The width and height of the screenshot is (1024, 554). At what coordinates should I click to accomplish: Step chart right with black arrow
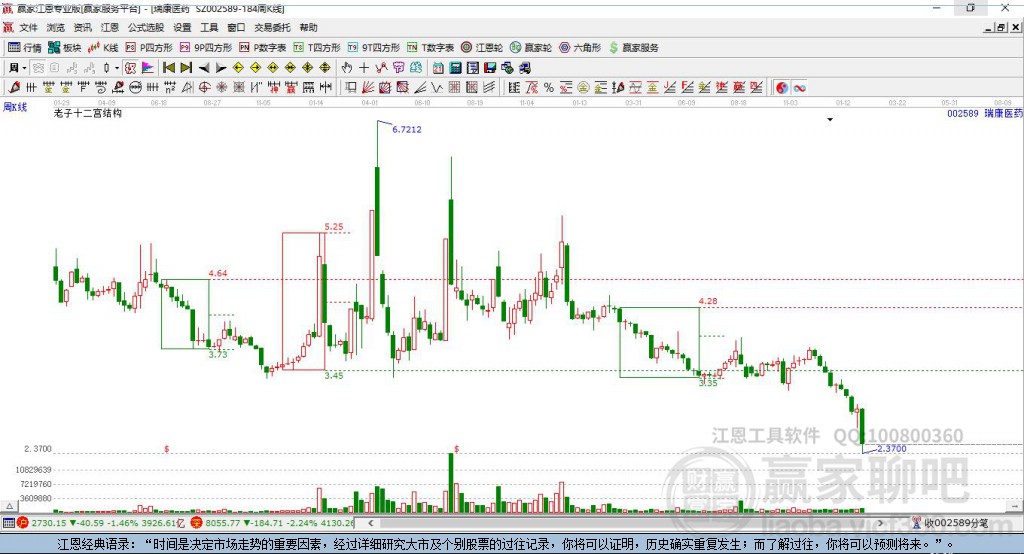coord(221,68)
